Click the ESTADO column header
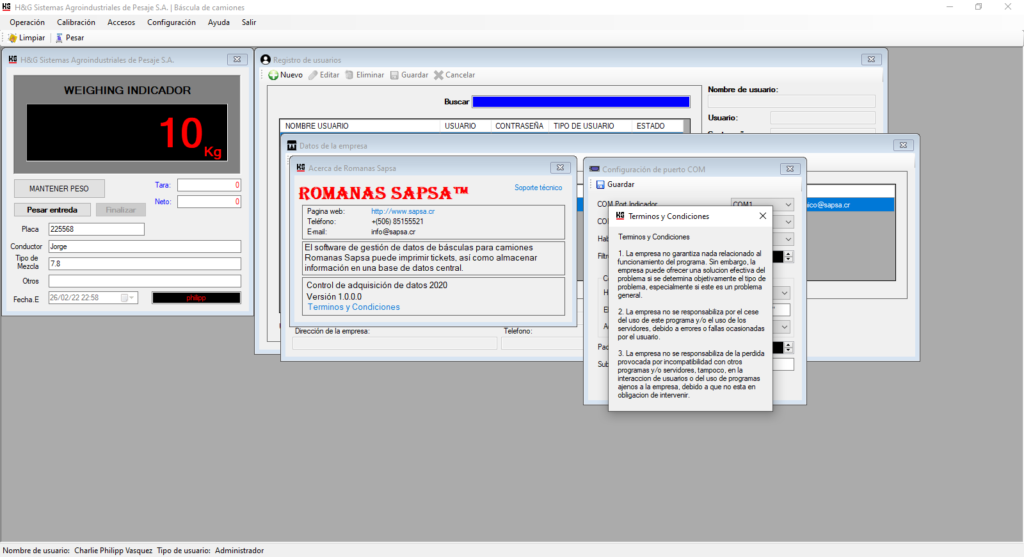The width and height of the screenshot is (1024, 557). (650, 126)
